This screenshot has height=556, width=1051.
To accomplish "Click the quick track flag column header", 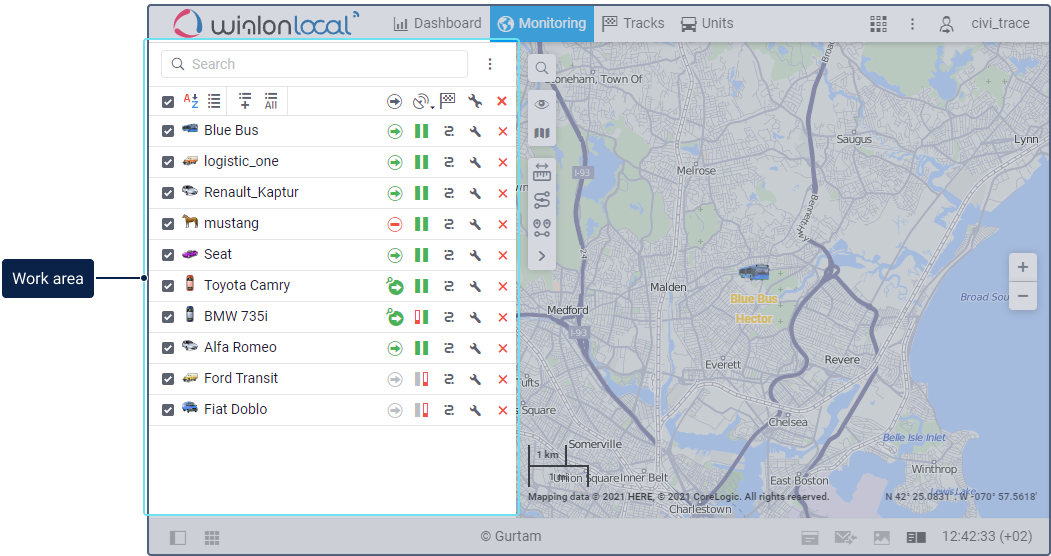I will click(x=448, y=101).
